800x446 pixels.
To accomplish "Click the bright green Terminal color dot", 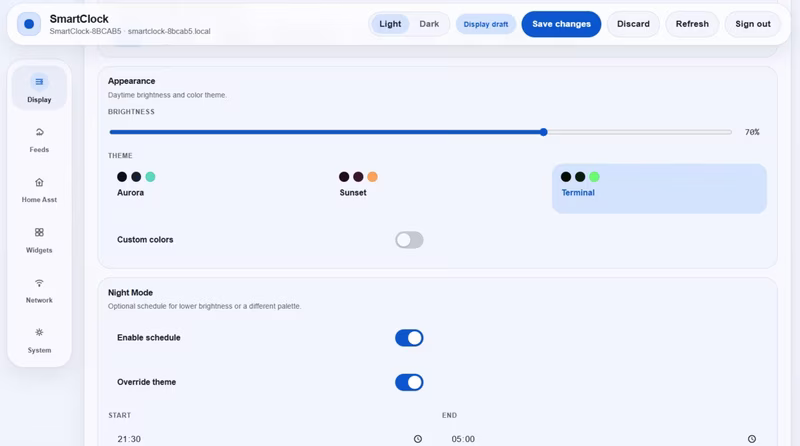I will 594,177.
